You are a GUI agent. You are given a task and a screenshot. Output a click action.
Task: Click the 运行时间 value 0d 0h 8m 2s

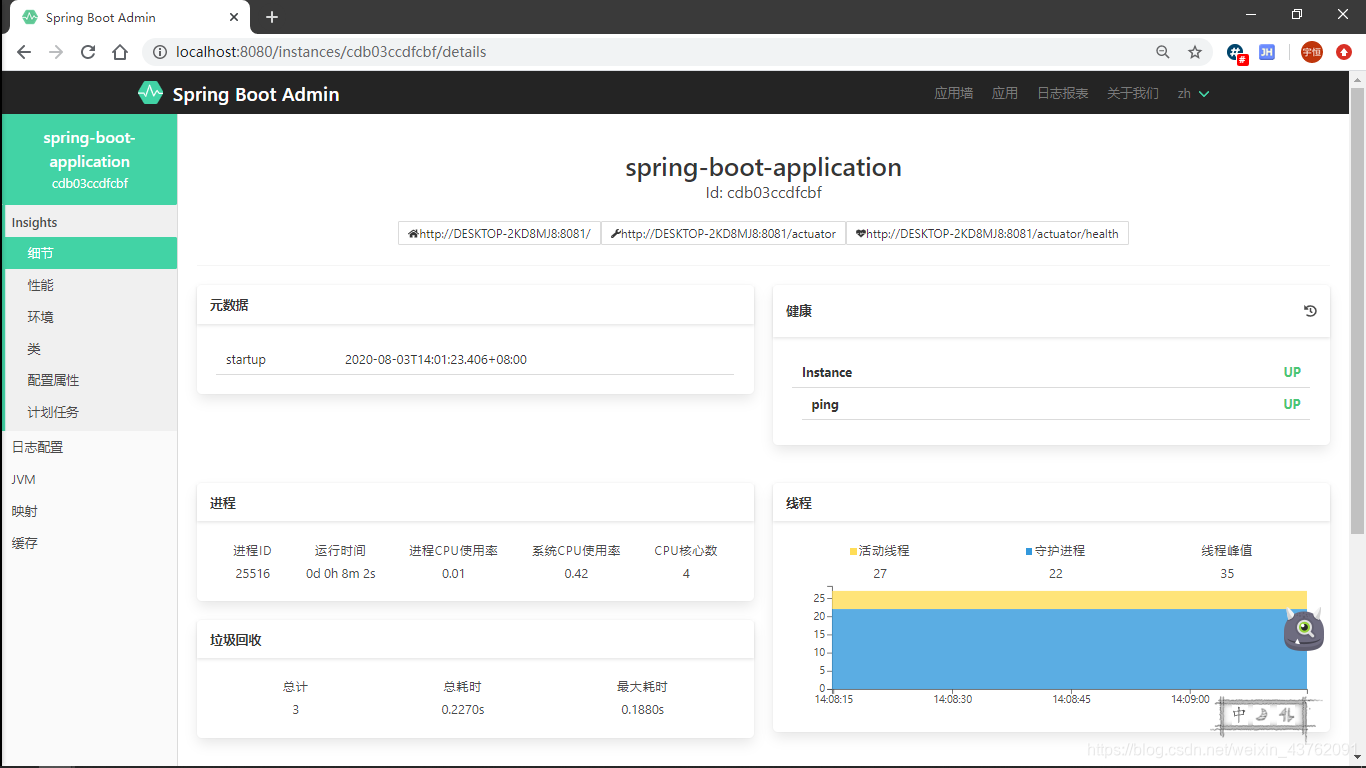341,574
